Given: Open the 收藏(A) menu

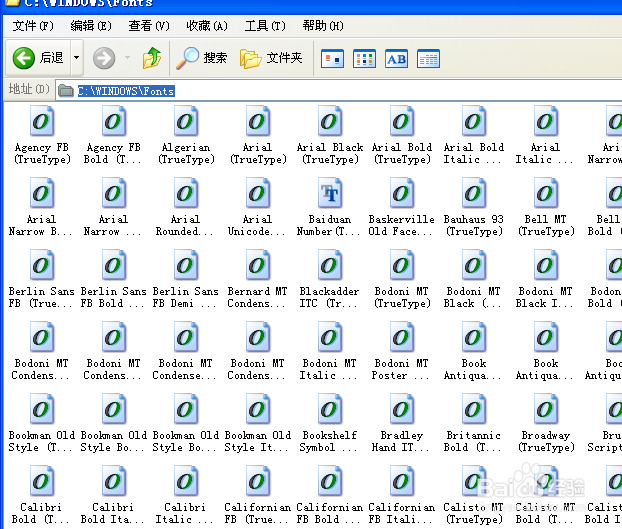Looking at the screenshot, I should (207, 26).
